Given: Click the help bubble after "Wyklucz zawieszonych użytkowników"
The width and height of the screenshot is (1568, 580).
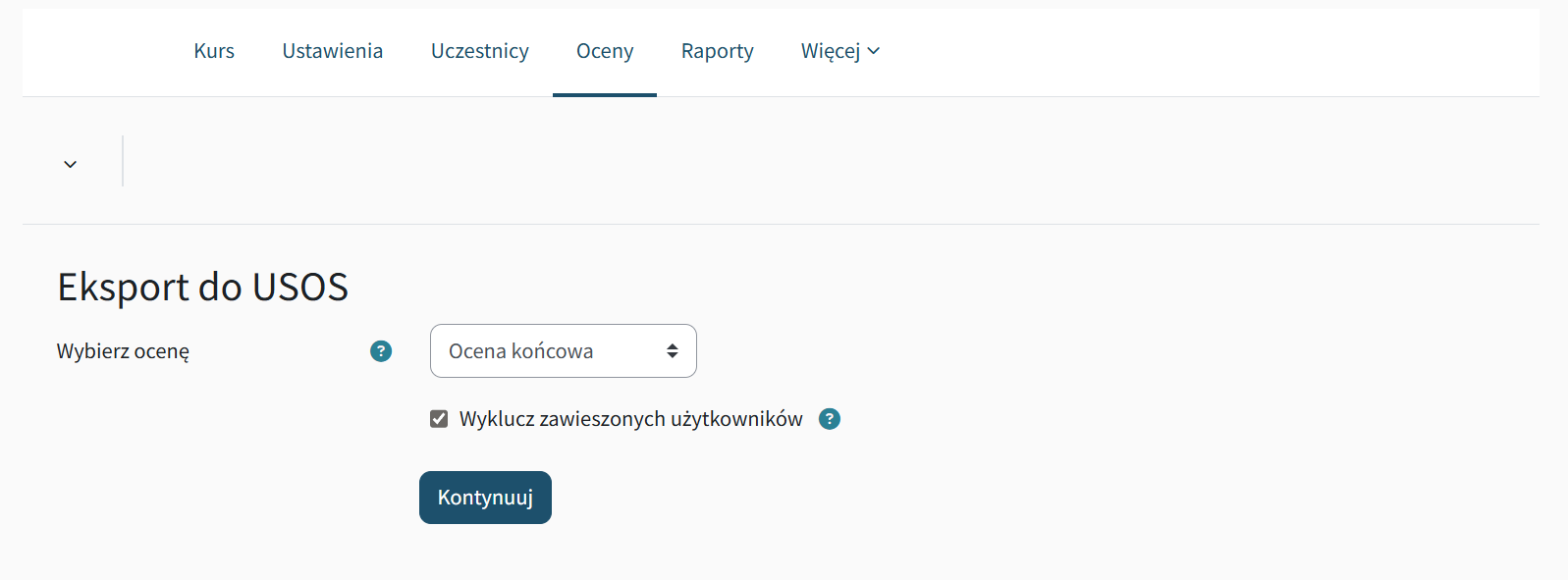Looking at the screenshot, I should [x=830, y=419].
